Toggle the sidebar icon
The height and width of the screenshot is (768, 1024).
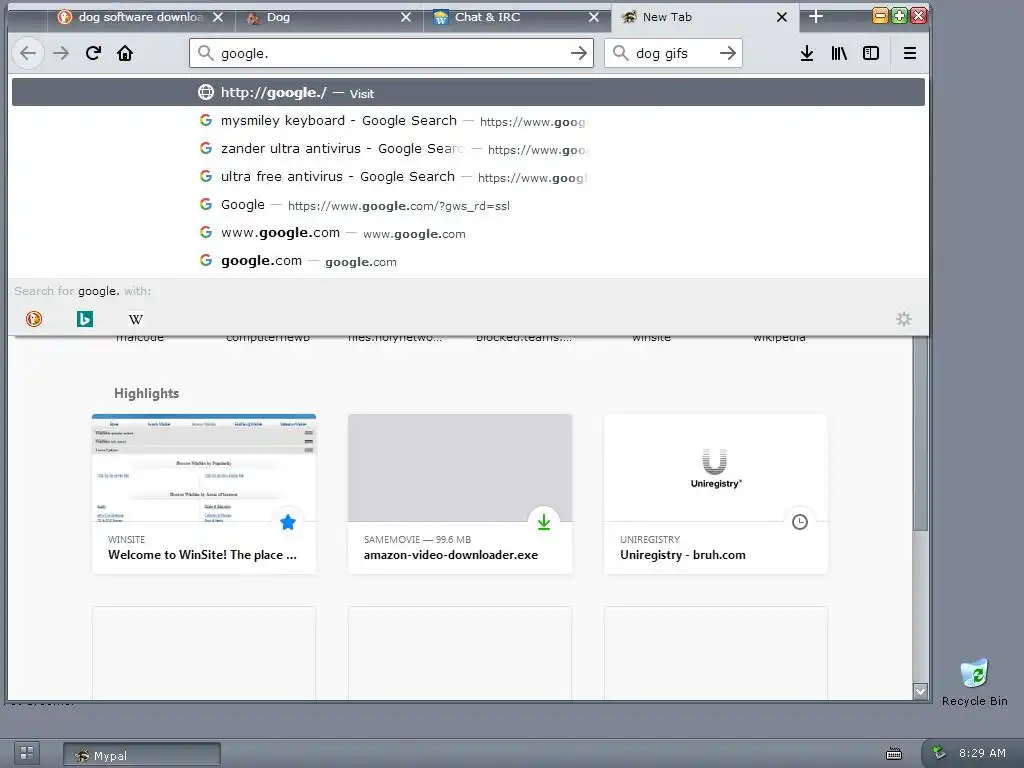tap(871, 54)
